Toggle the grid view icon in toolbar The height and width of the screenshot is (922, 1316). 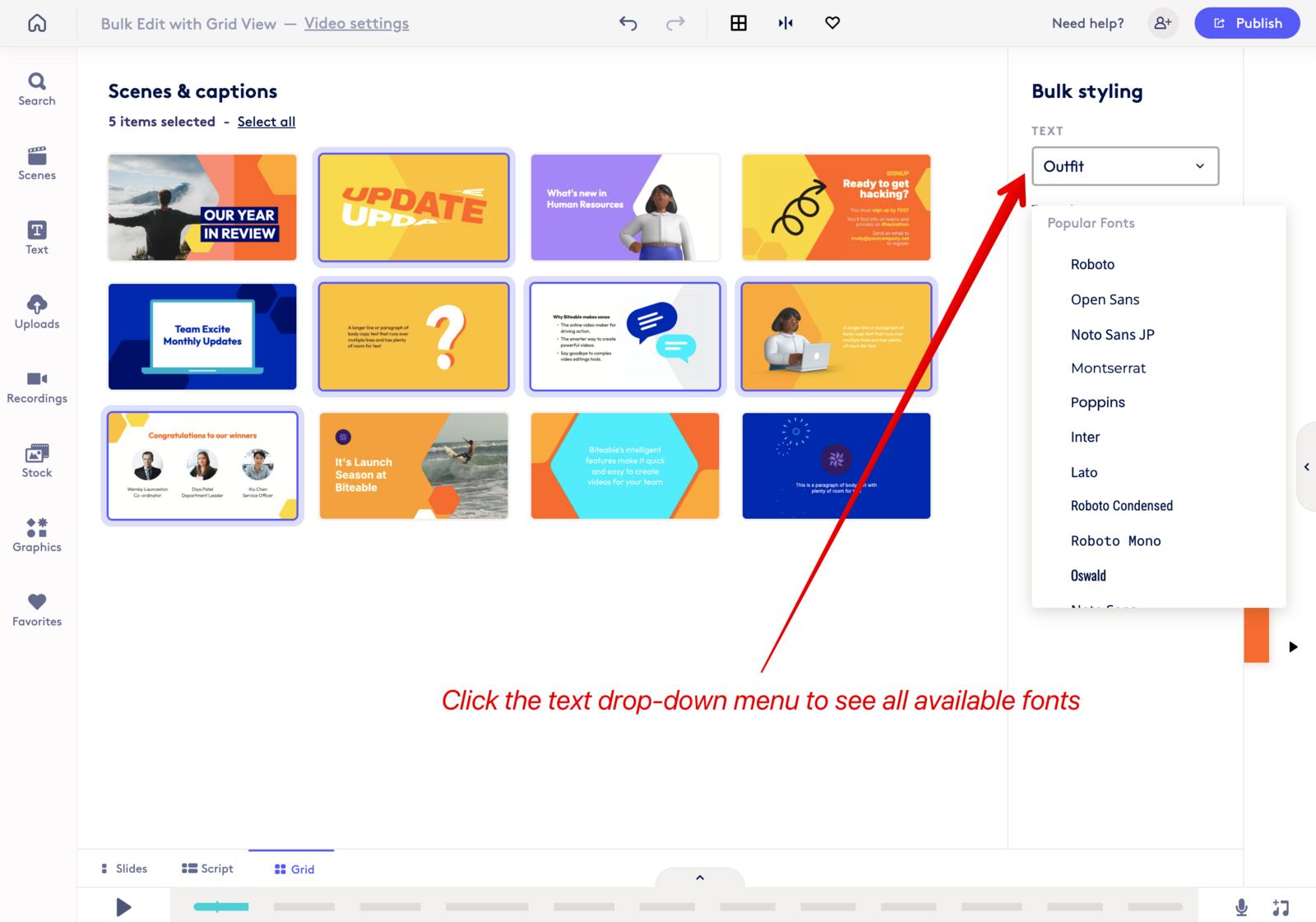pyautogui.click(x=739, y=23)
